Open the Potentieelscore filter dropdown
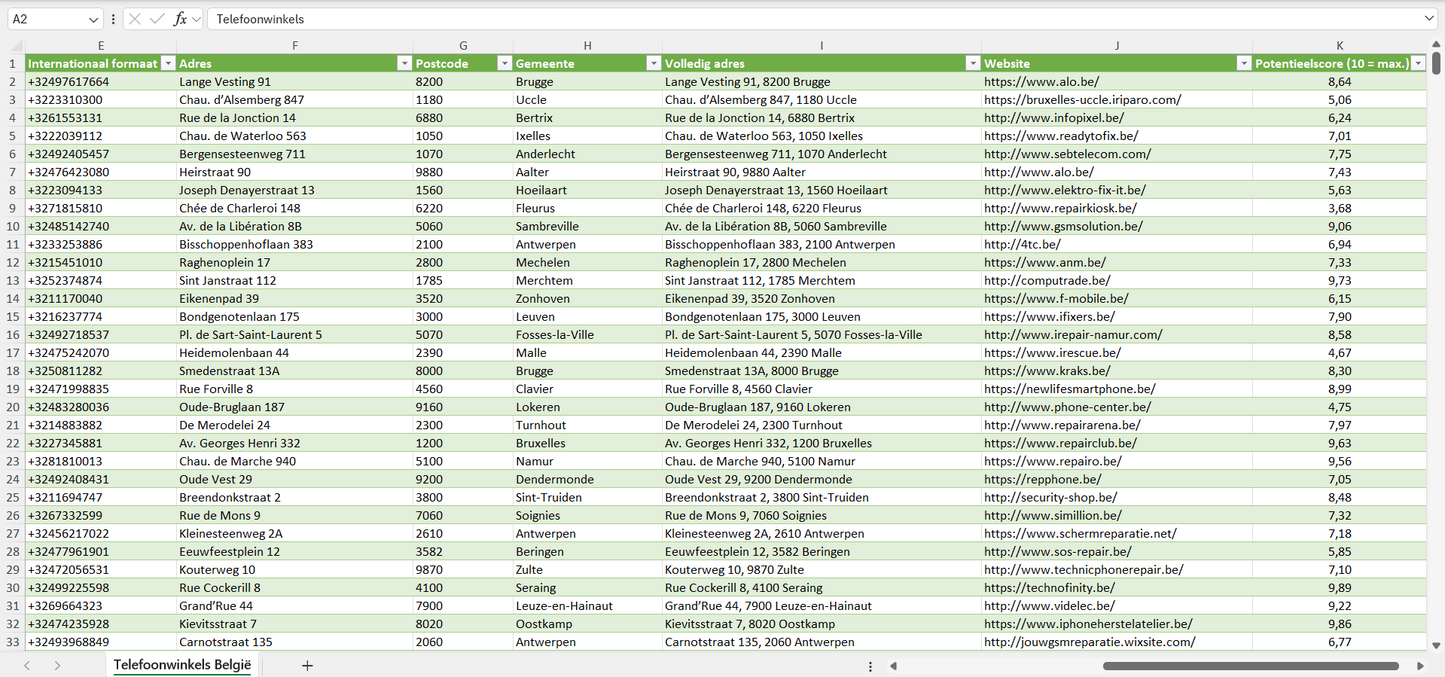The width and height of the screenshot is (1445, 677). click(1417, 63)
